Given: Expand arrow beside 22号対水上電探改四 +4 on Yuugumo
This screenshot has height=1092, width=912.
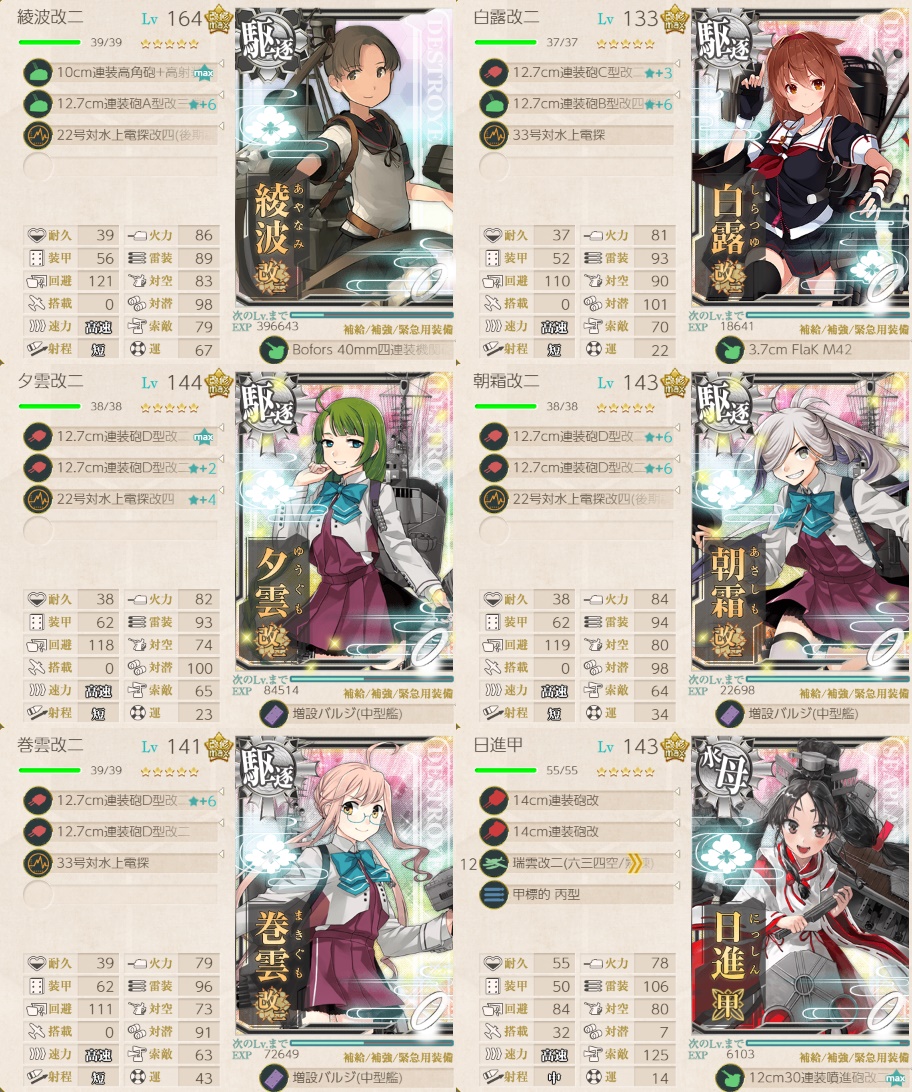Looking at the screenshot, I should tap(221, 490).
